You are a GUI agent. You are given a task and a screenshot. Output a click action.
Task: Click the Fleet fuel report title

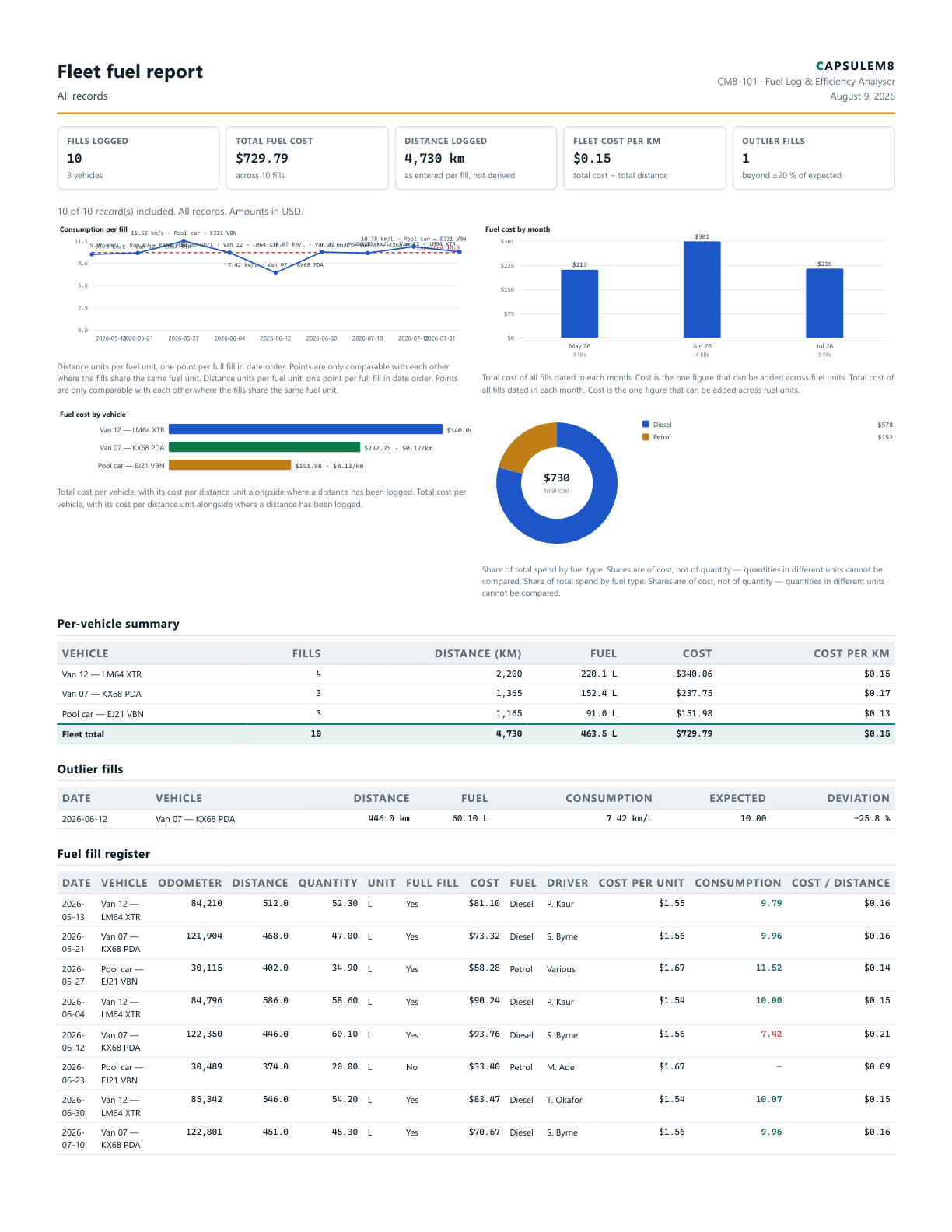pos(130,72)
